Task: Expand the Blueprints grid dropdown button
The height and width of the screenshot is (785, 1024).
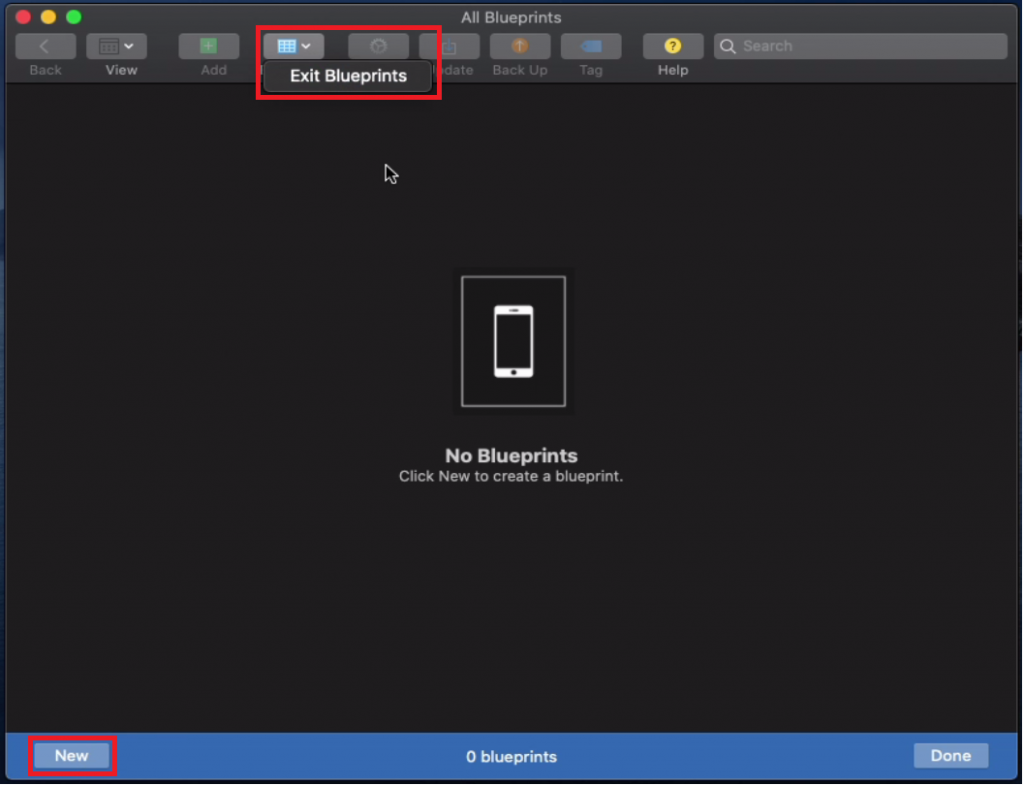Action: pyautogui.click(x=294, y=46)
